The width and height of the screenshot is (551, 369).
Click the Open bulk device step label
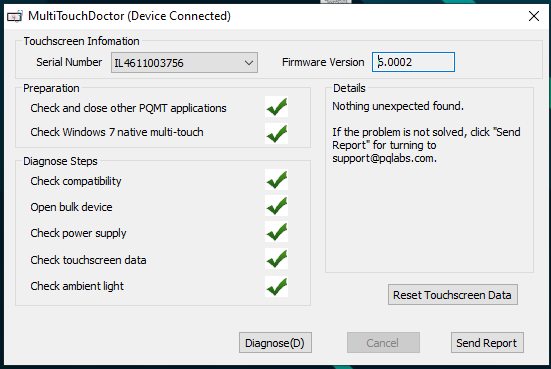71,207
